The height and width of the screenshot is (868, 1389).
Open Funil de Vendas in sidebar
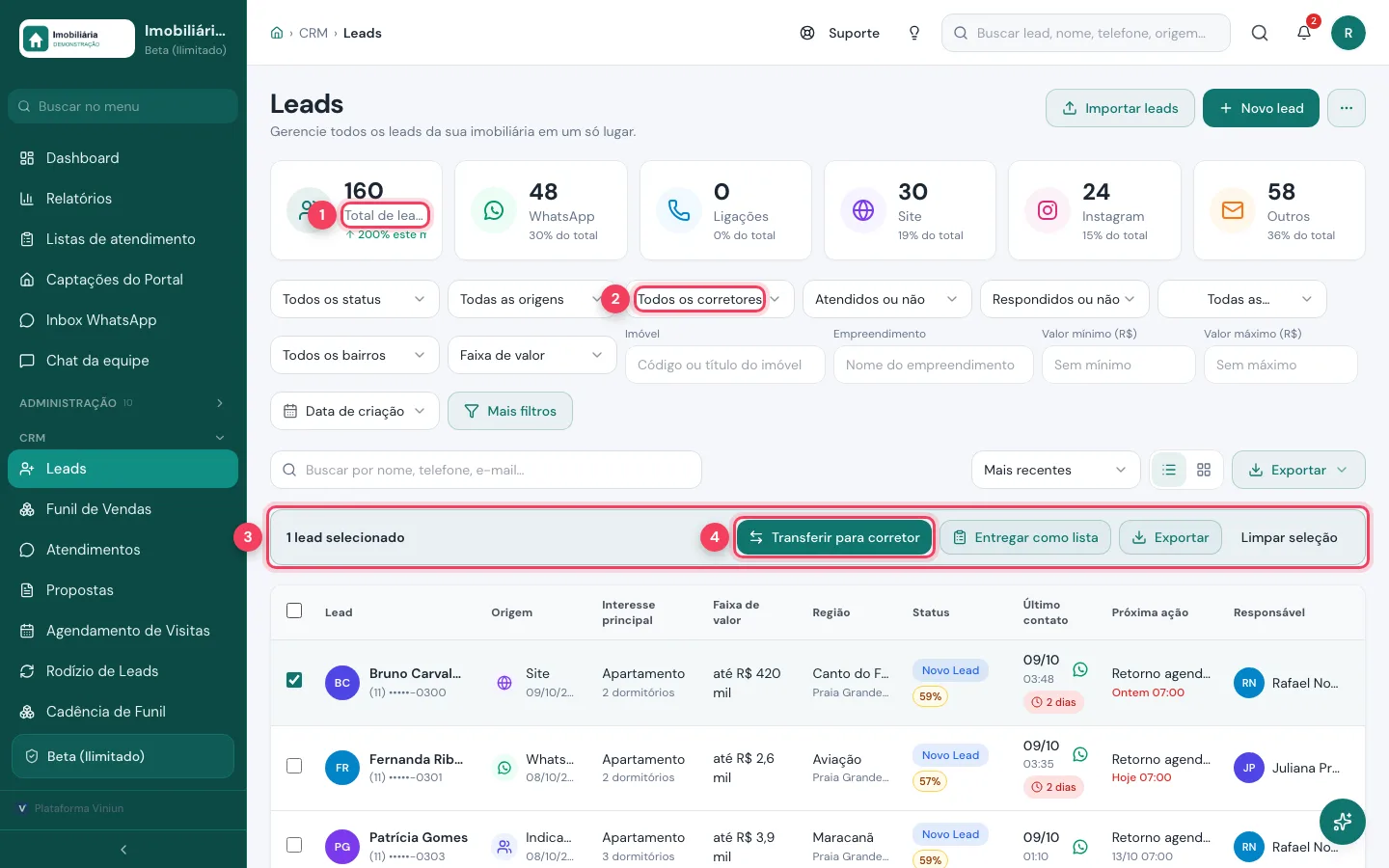[x=123, y=509]
